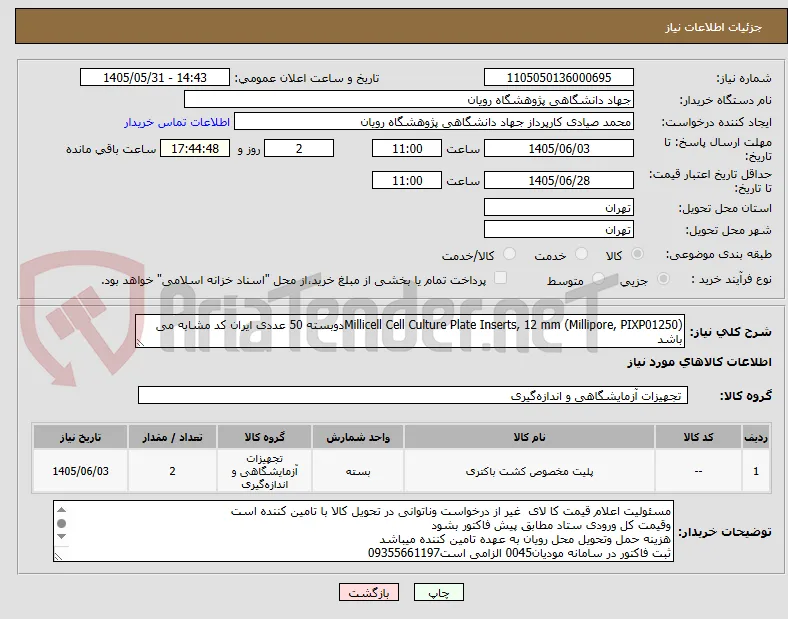Toggle the Islamic treasury payment checkbox

pyautogui.click(x=501, y=278)
